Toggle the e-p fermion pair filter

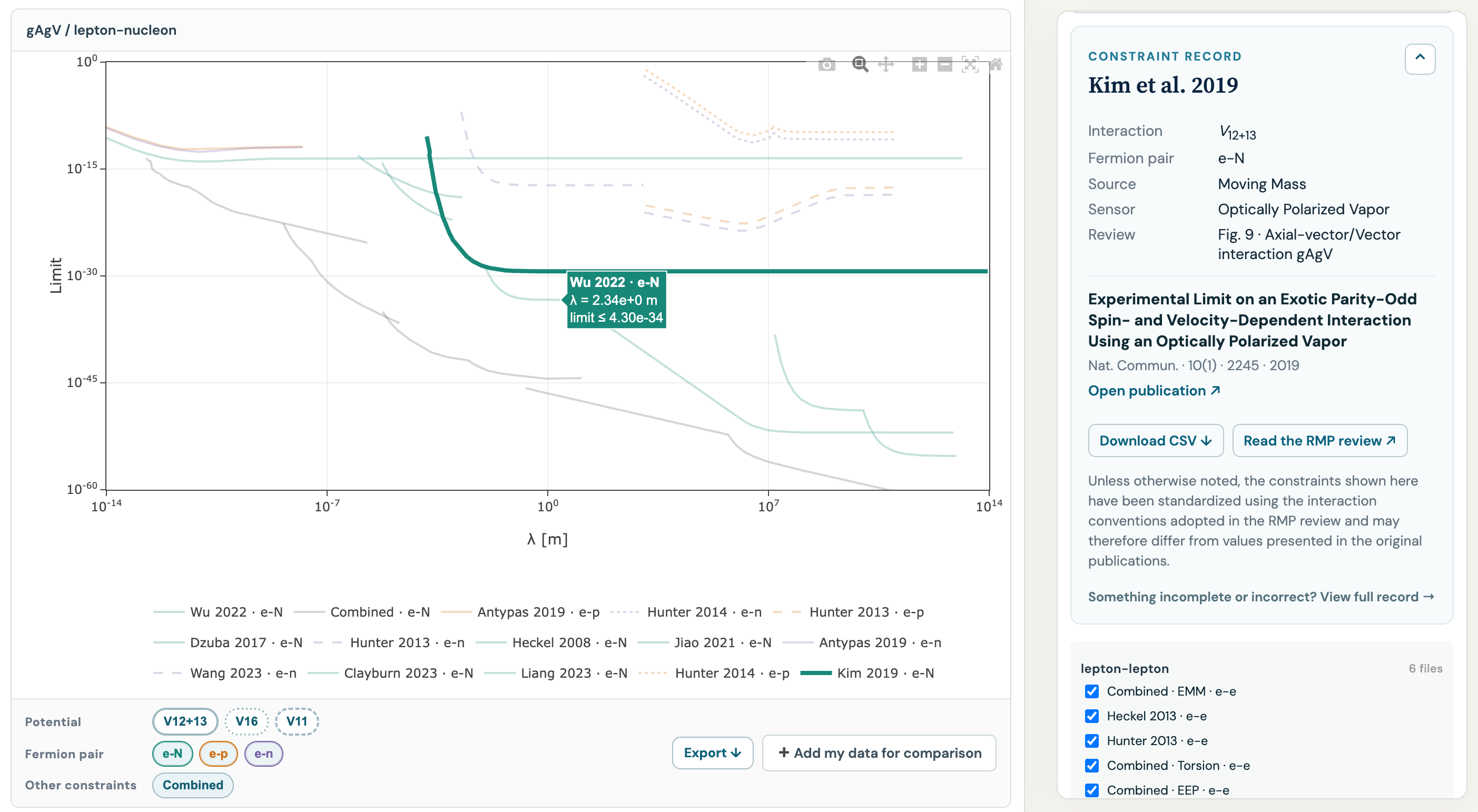point(218,753)
